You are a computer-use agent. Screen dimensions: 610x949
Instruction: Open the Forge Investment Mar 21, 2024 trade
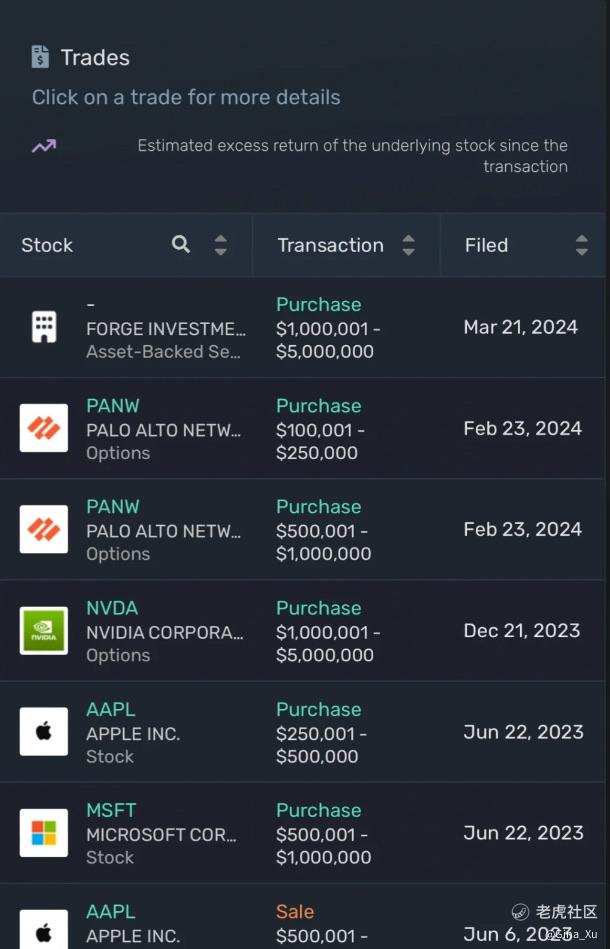coord(520,327)
